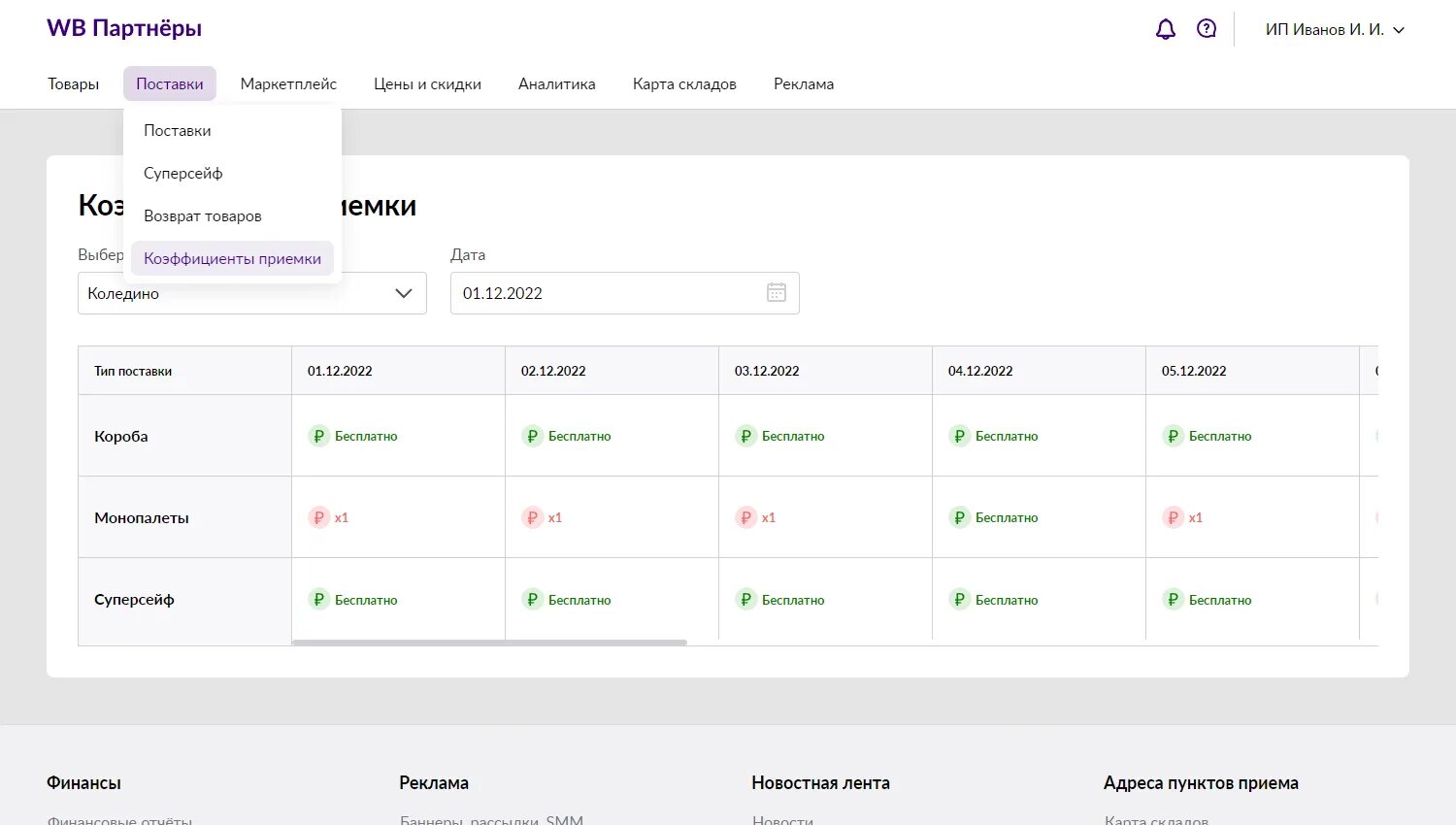1456x825 pixels.
Task: Click ruble icon for Короба on 02.12.2022
Action: [532, 436]
